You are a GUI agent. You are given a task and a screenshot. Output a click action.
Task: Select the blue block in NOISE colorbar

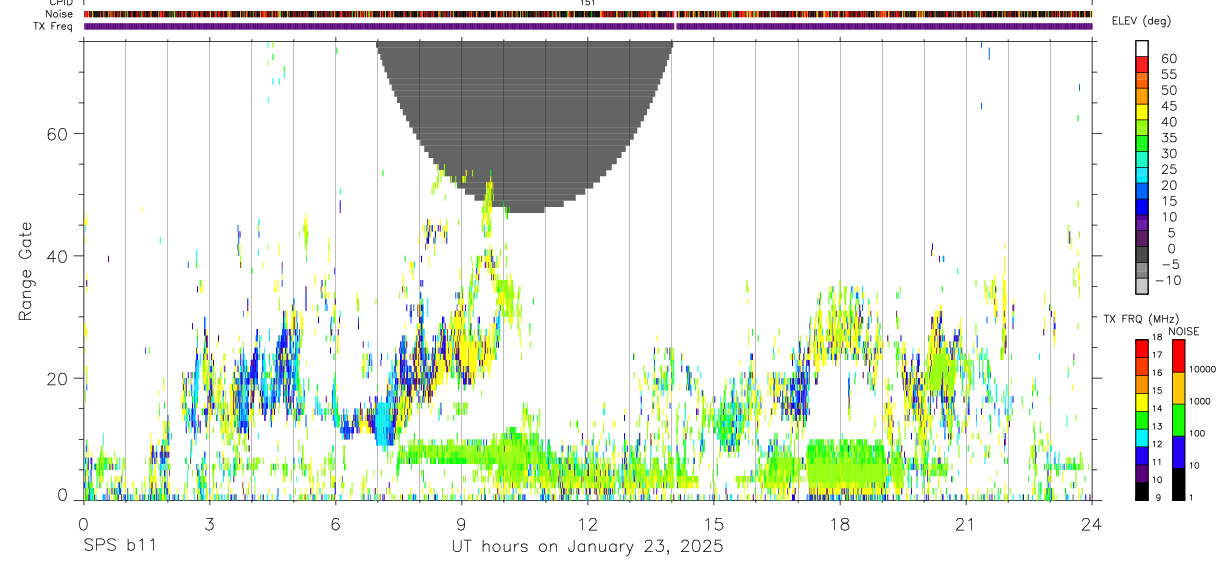1179,452
